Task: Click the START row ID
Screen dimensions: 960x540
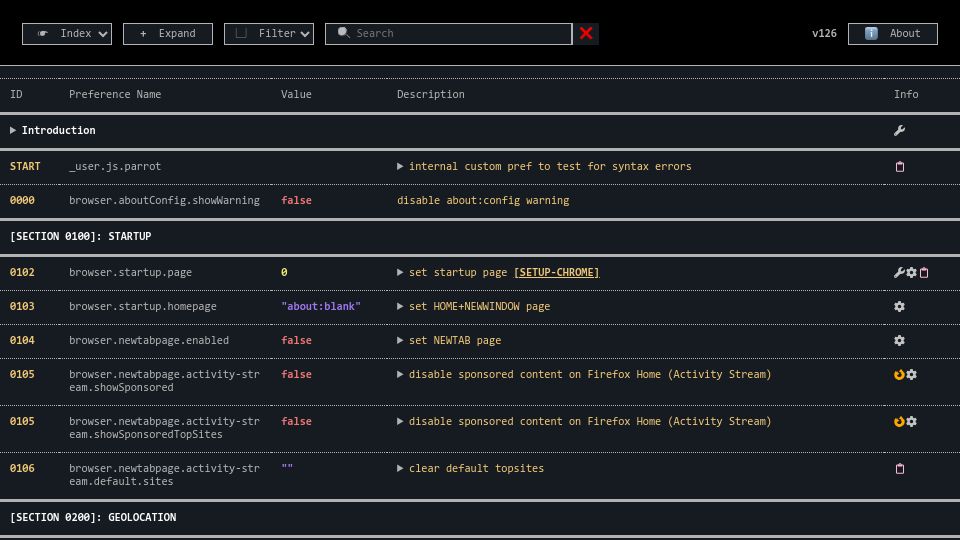Action: 25,167
